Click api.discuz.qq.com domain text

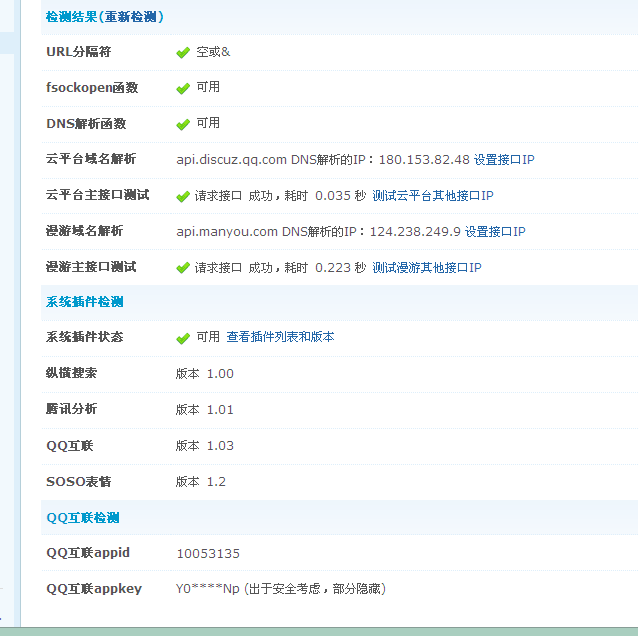click(232, 160)
